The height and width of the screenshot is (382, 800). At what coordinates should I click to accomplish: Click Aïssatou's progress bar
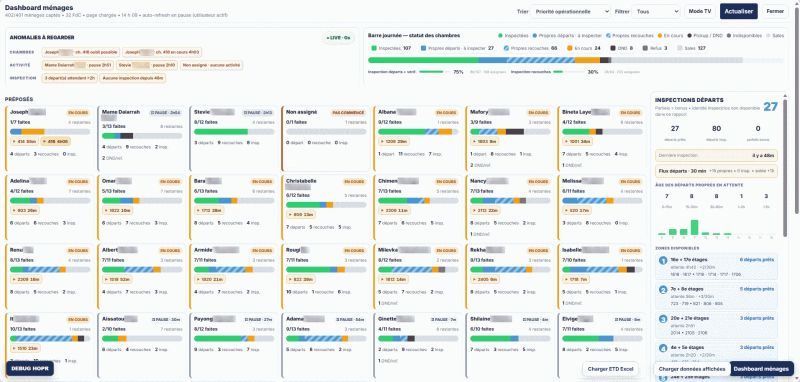(x=142, y=338)
